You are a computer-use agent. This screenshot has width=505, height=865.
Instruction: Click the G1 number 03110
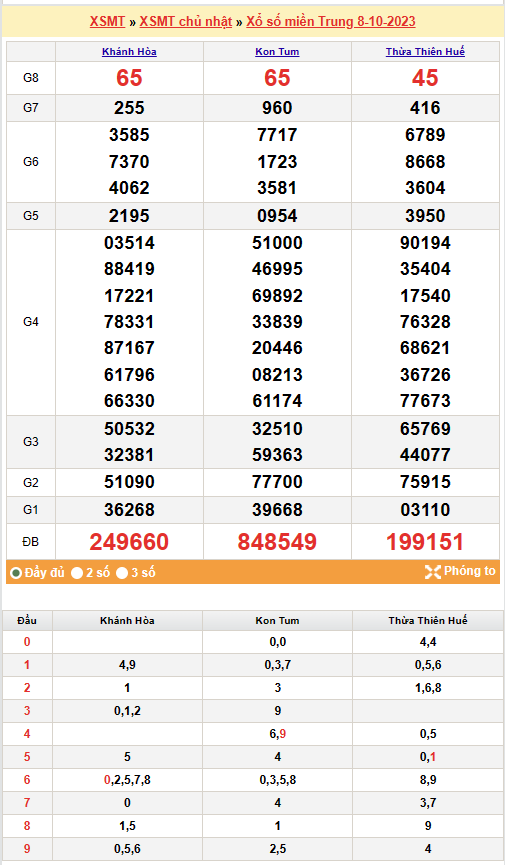point(425,510)
